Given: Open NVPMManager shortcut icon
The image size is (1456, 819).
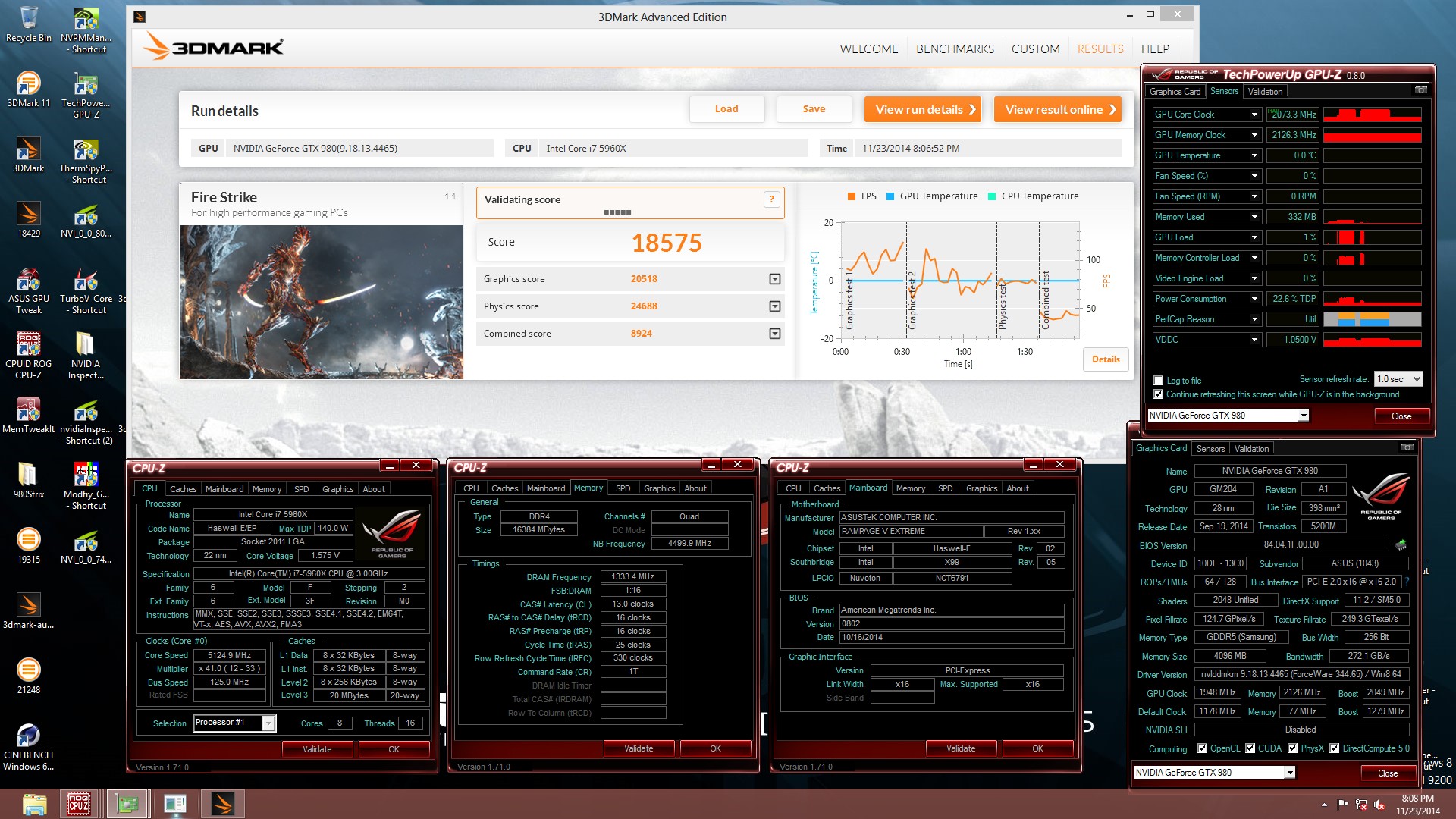Looking at the screenshot, I should [x=86, y=30].
